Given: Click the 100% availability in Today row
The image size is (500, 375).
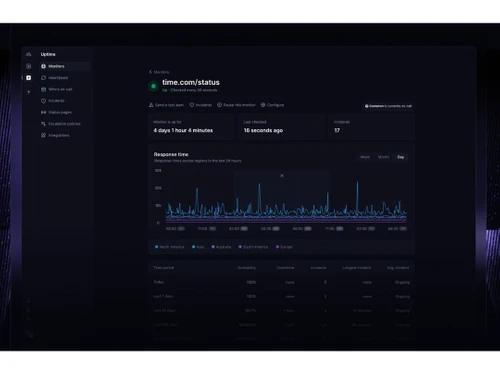Looking at the screenshot, I should (x=251, y=282).
